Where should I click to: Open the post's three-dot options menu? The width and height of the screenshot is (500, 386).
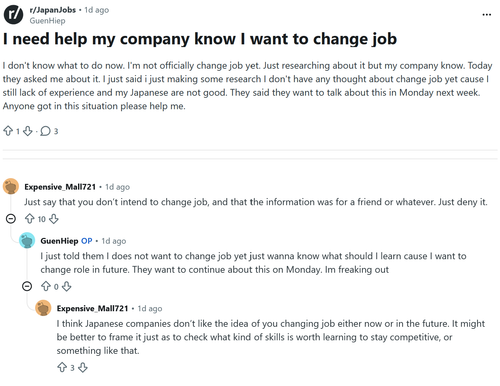[487, 15]
